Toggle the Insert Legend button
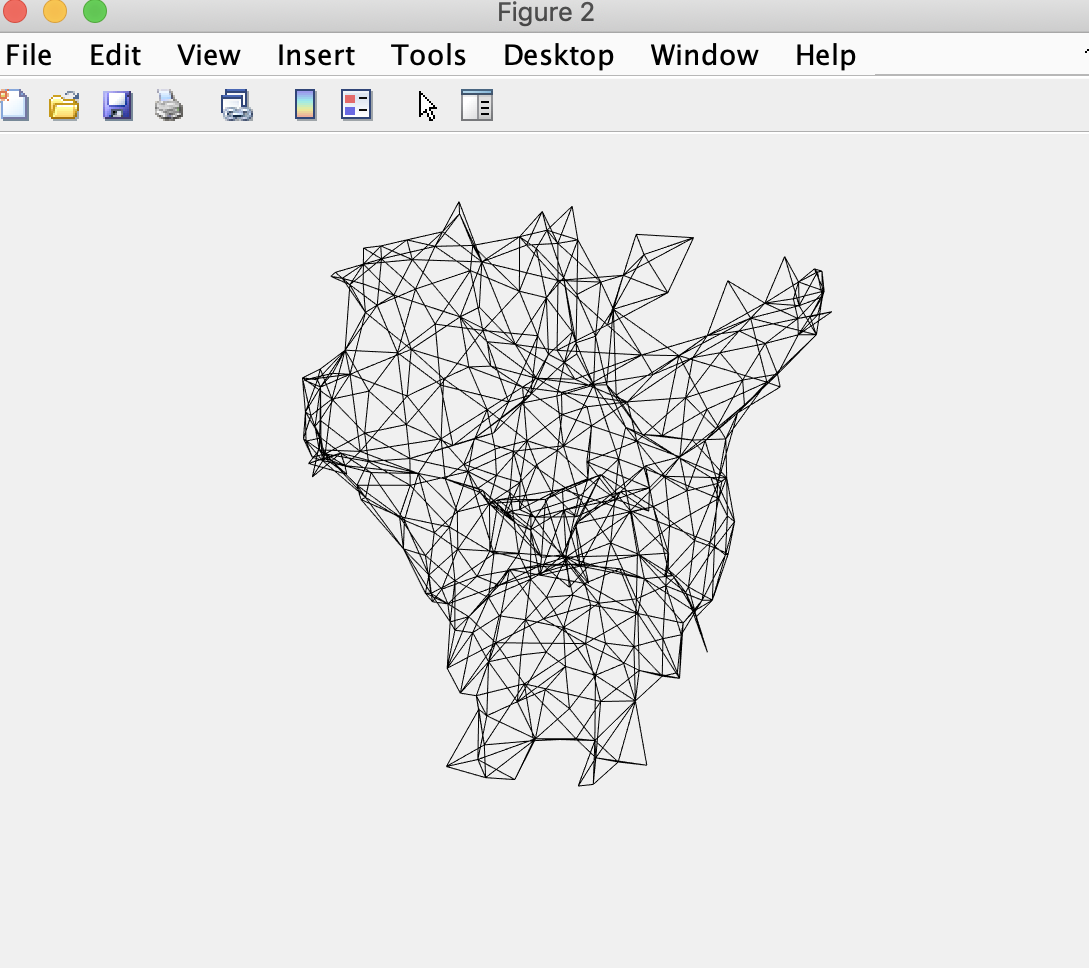This screenshot has height=968, width=1089. [x=356, y=105]
